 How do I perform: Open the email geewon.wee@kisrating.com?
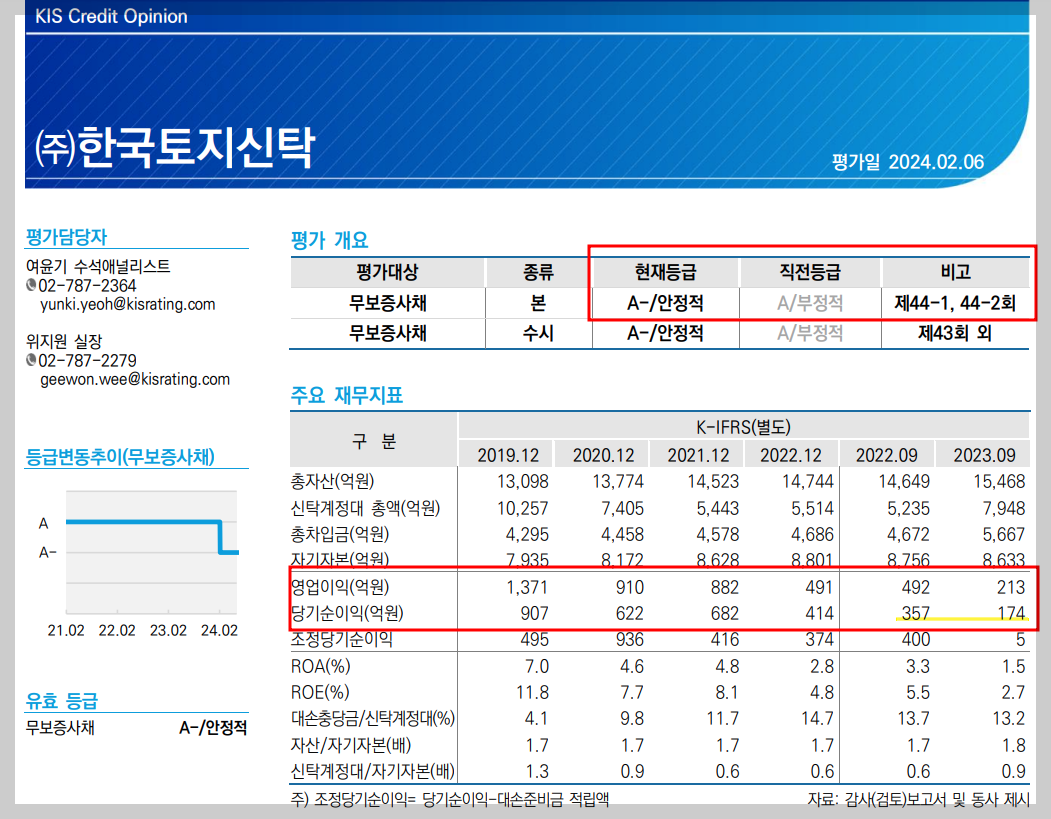[x=135, y=379]
